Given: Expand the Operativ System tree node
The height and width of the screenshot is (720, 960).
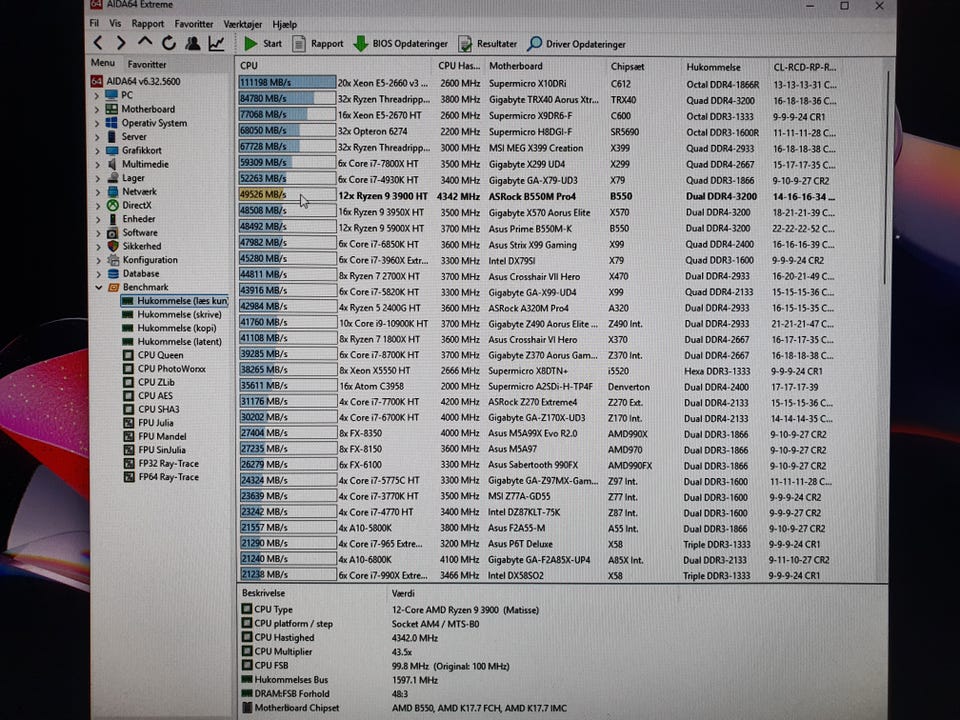Looking at the screenshot, I should (x=97, y=123).
